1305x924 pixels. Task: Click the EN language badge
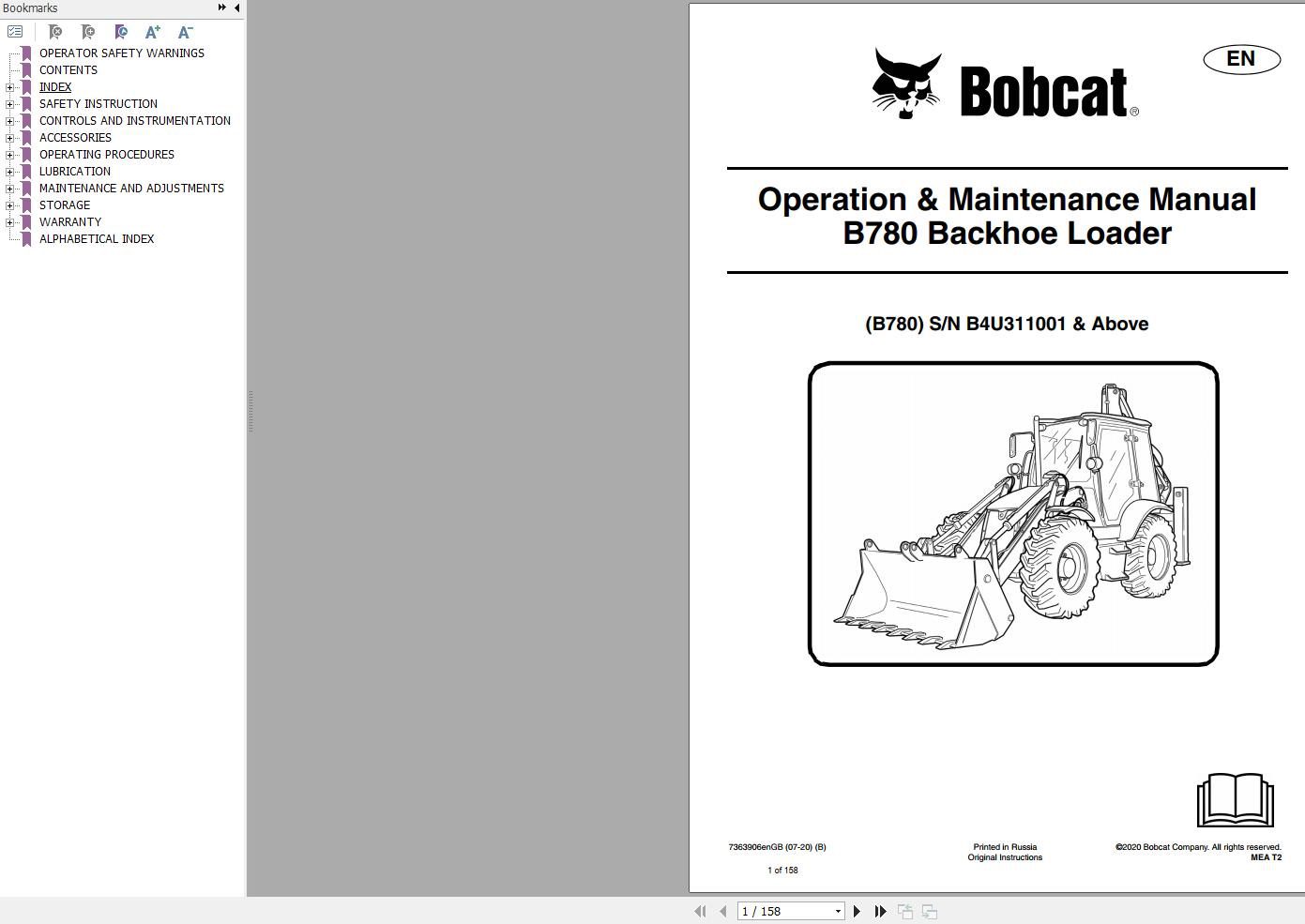tap(1241, 59)
